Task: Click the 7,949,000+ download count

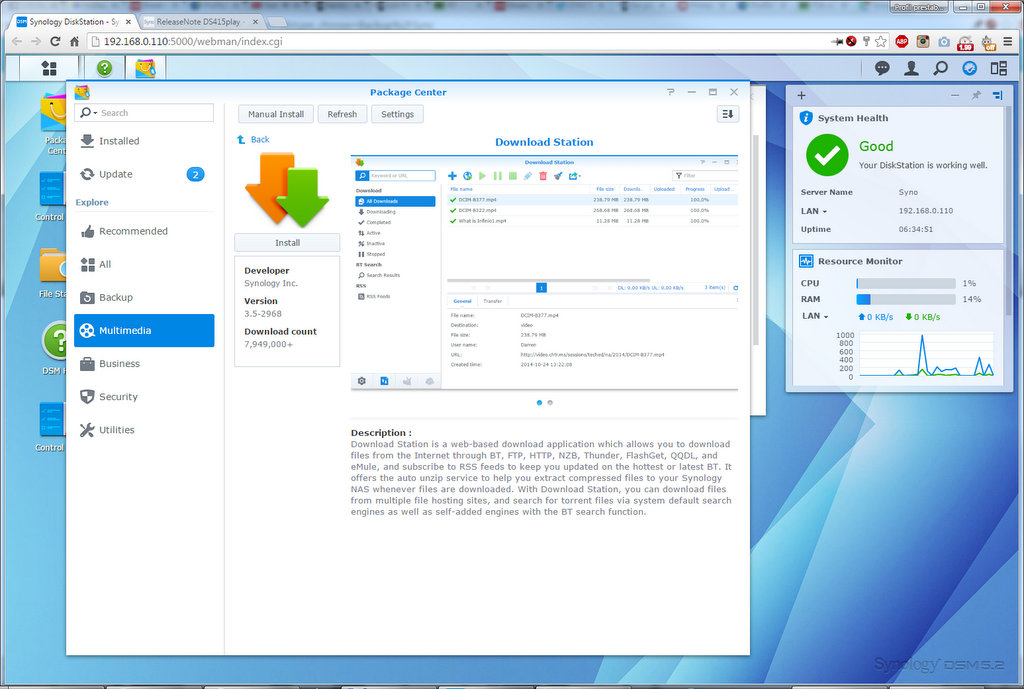Action: coord(268,344)
